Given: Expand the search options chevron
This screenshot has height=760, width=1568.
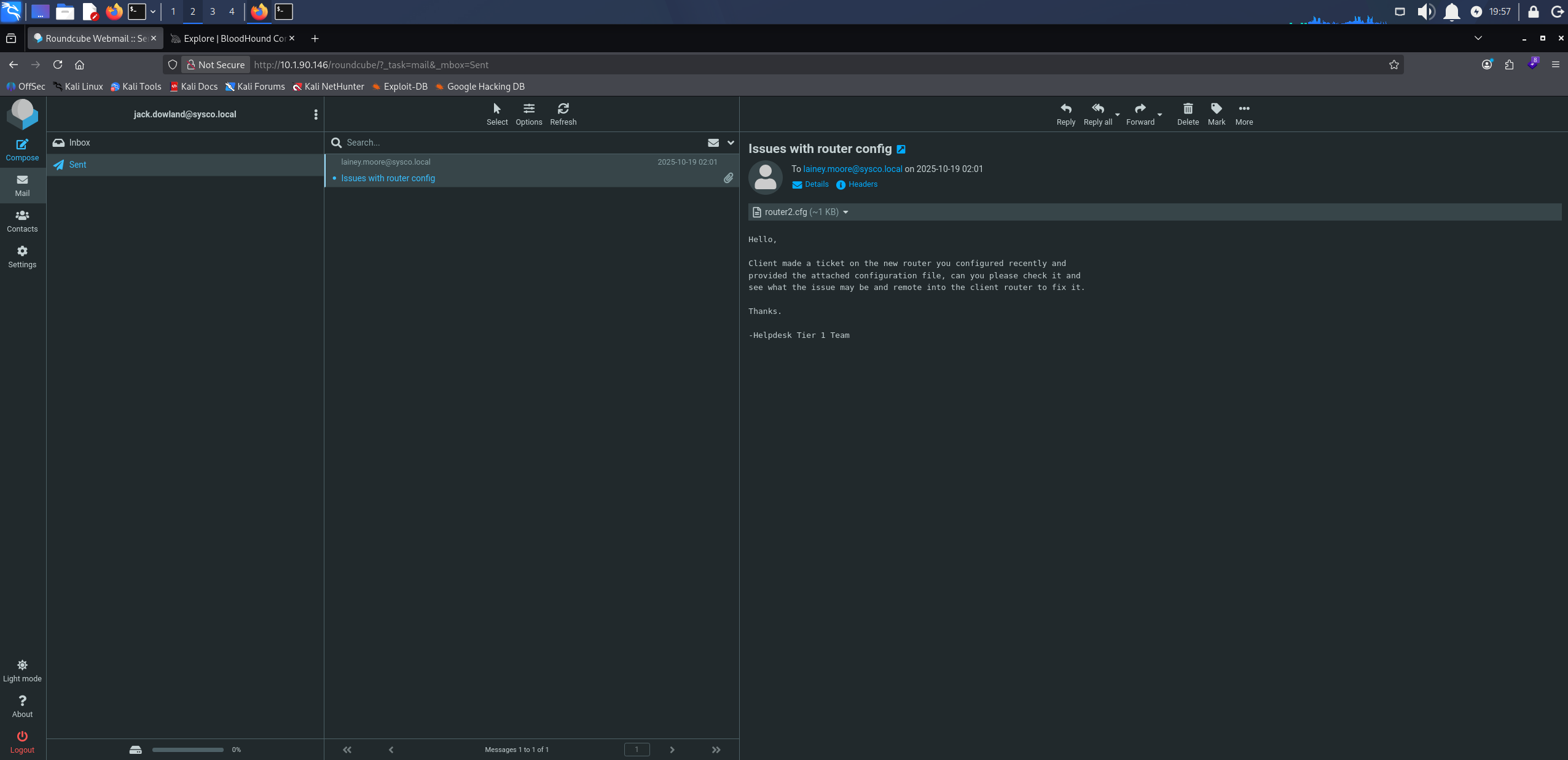Looking at the screenshot, I should (x=731, y=143).
